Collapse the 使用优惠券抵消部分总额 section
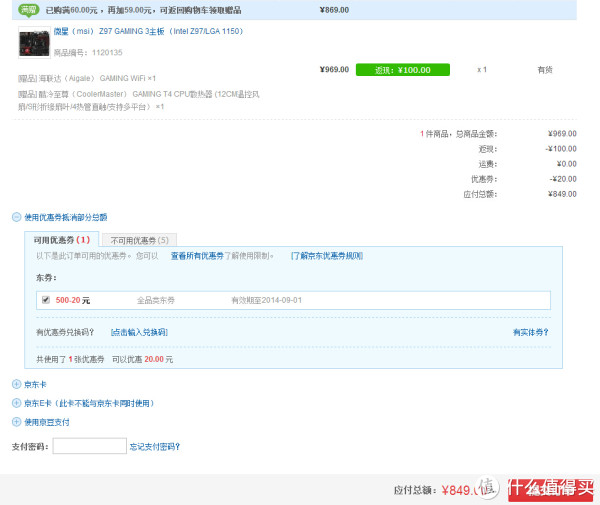Image resolution: width=600 pixels, height=505 pixels. pos(65,218)
